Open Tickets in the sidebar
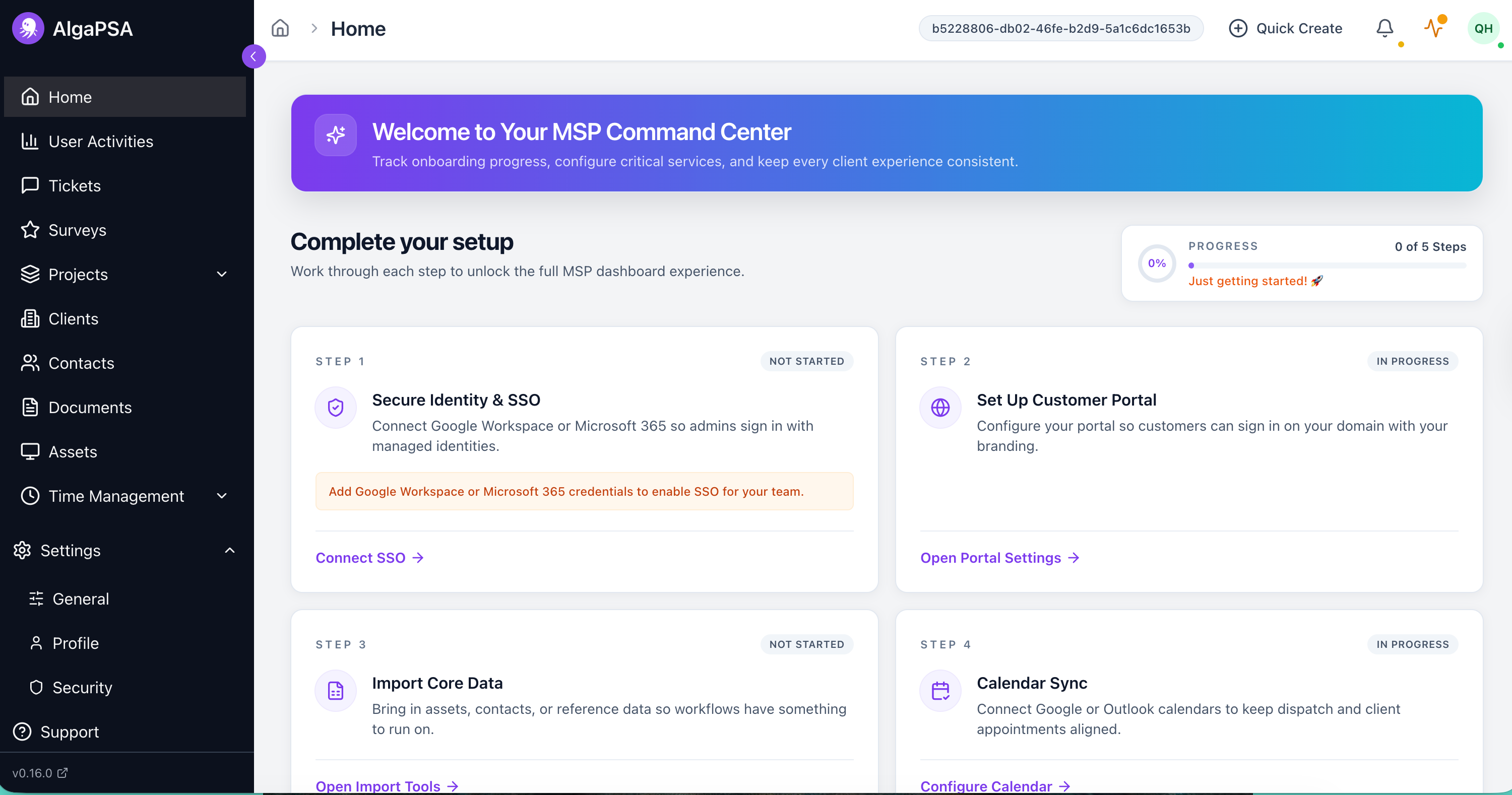The image size is (1512, 795). (75, 185)
